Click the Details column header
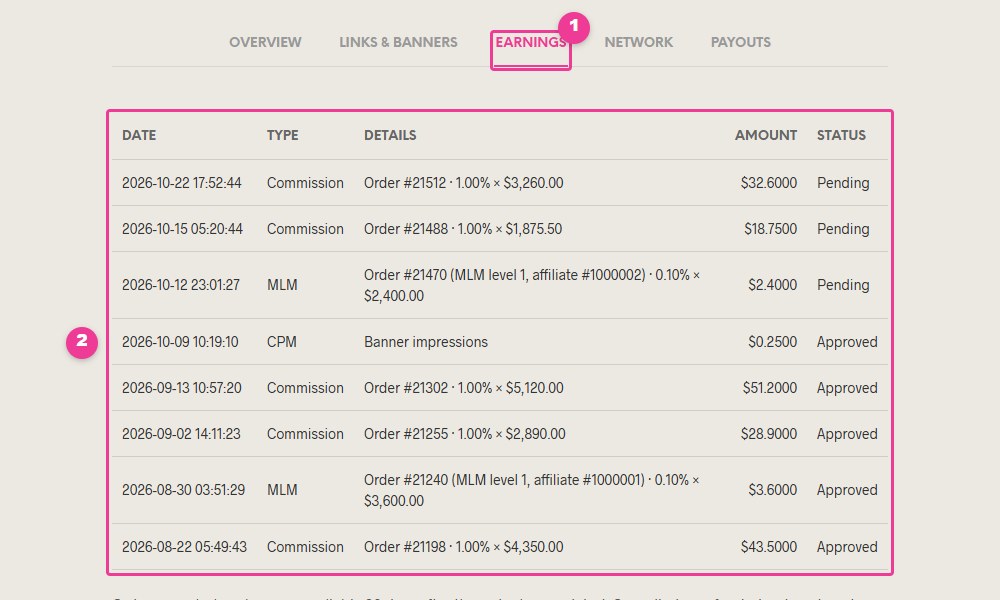Screen dimensions: 1000x600 tap(390, 135)
